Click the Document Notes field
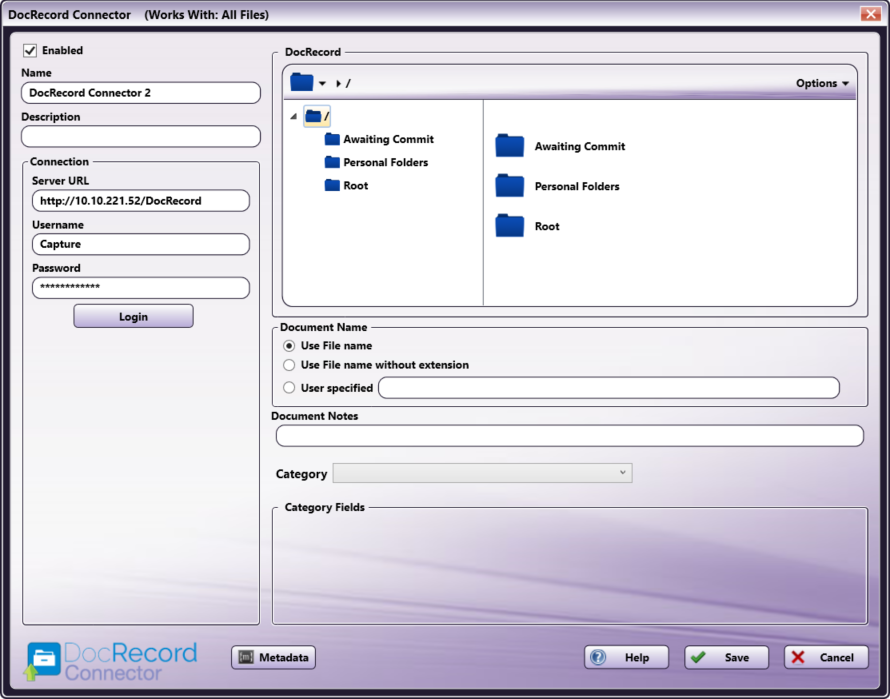890x699 pixels. coord(569,436)
